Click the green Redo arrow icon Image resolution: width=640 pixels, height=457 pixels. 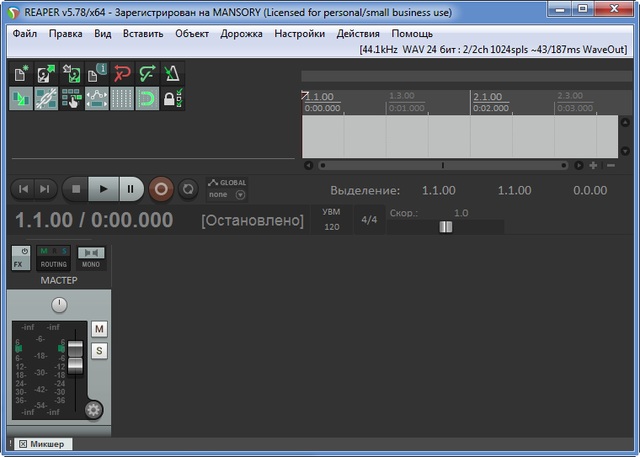[x=147, y=74]
